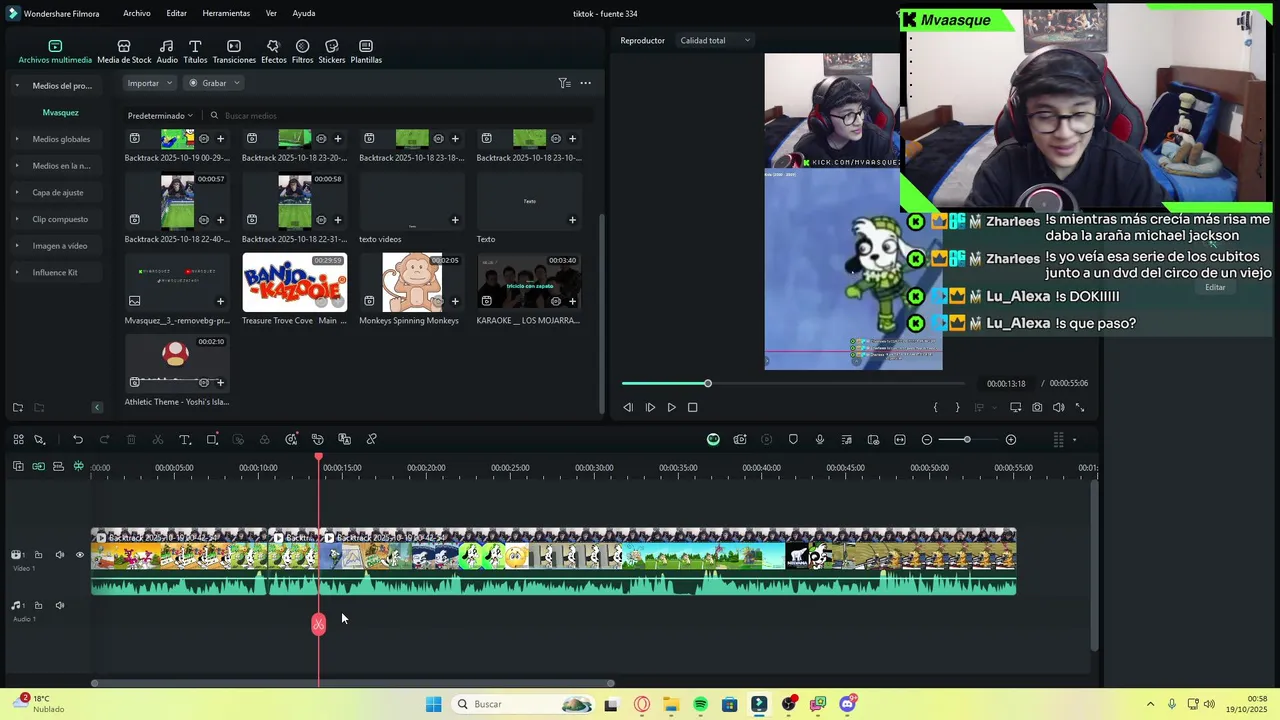Add the Texto clip to timeline
Screen dimensions: 1280x720
point(572,220)
